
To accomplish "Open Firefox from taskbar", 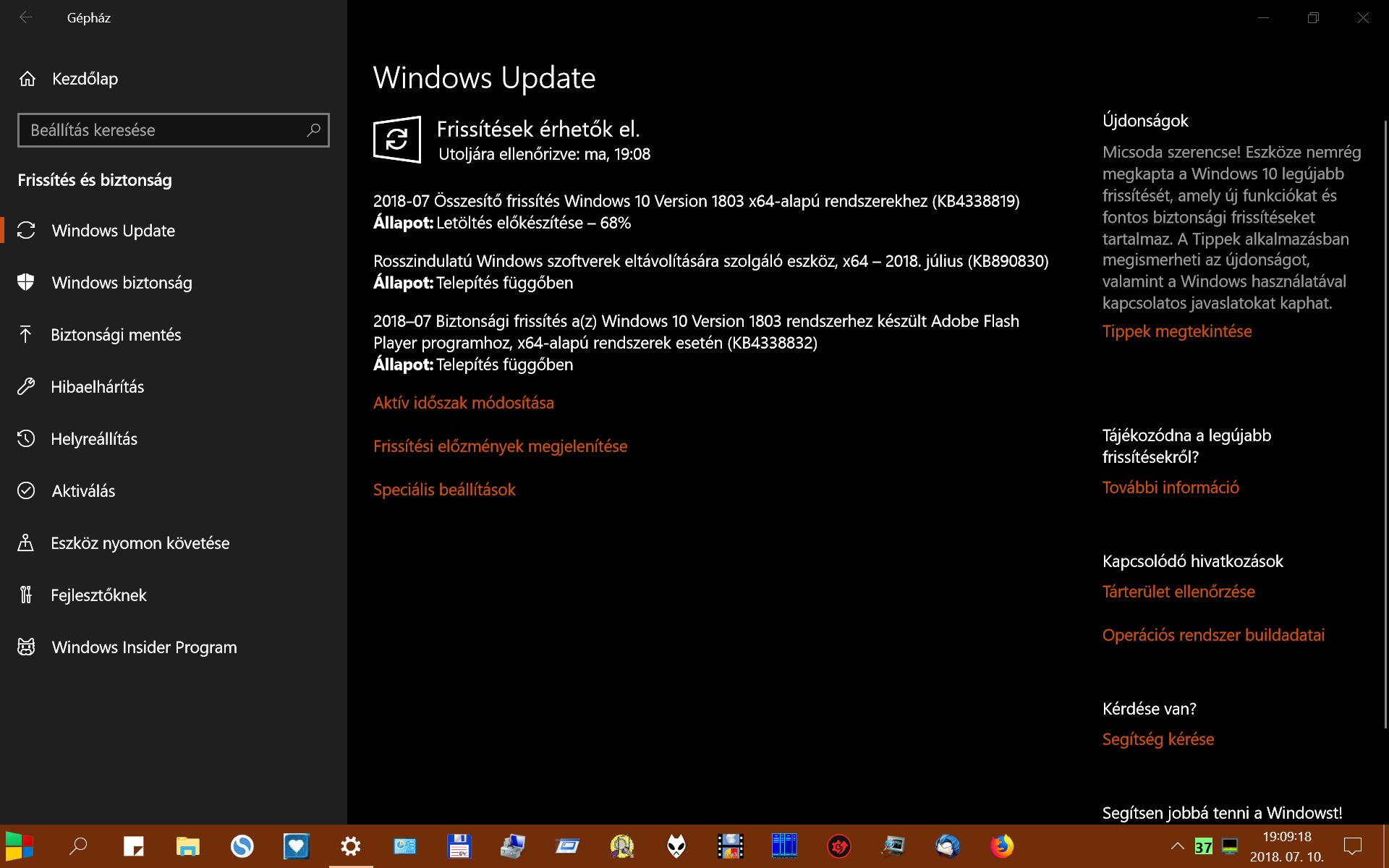I will click(1002, 846).
